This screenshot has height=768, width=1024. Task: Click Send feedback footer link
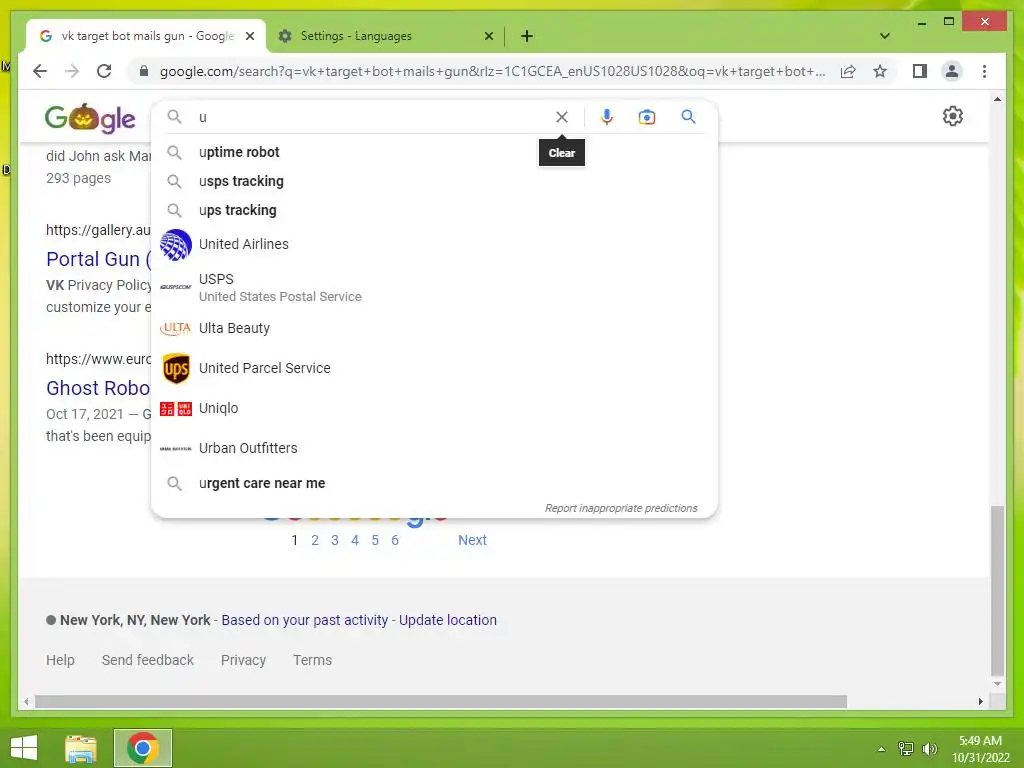(x=148, y=660)
